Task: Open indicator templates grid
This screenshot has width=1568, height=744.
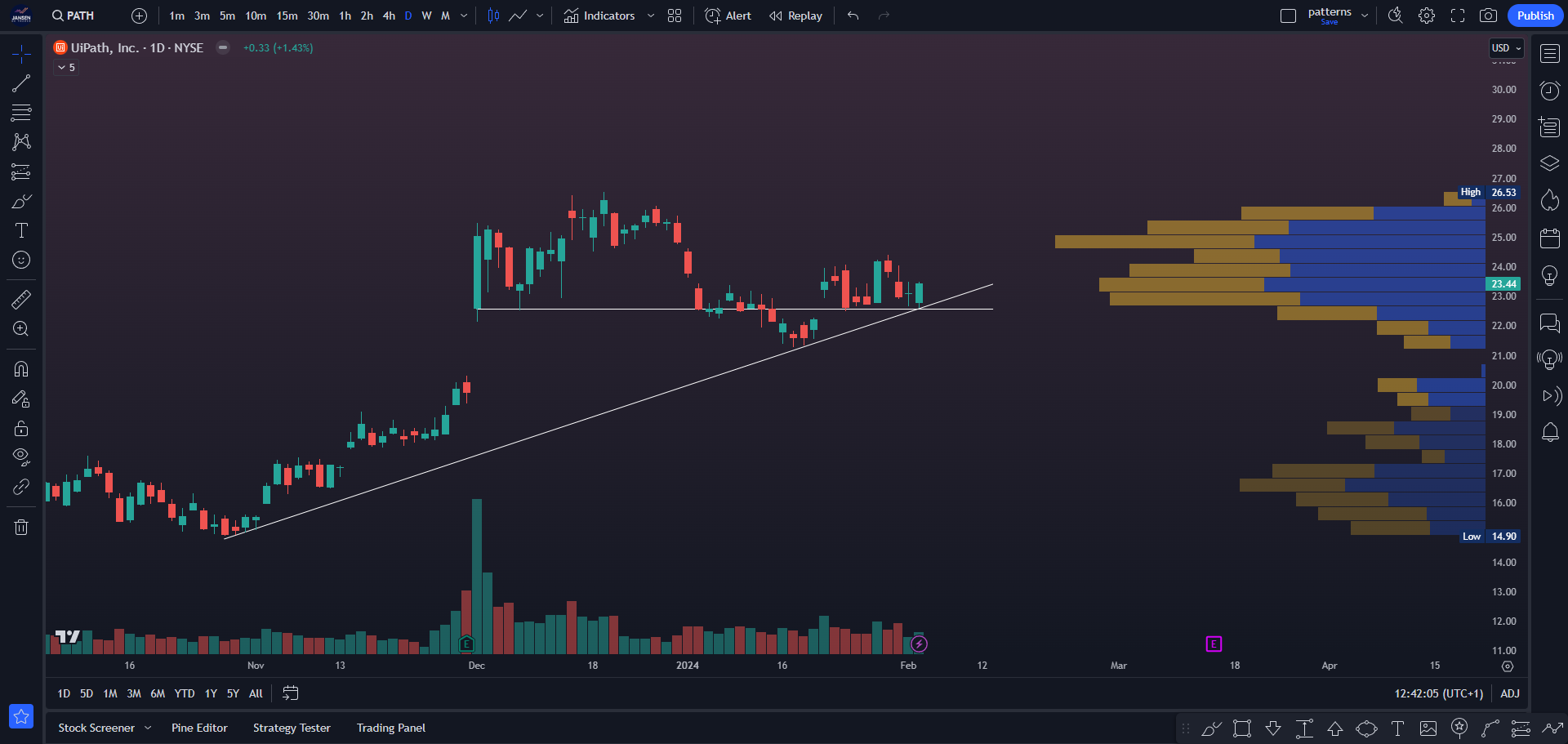Action: coord(675,16)
